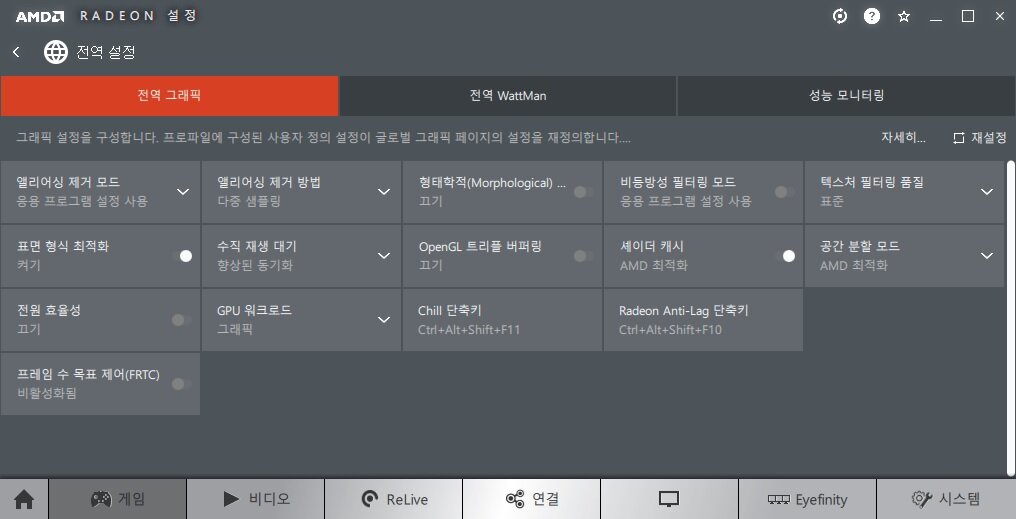Click the vertical scrollbar on right
Screen dimensions: 1016x519
(1011, 317)
